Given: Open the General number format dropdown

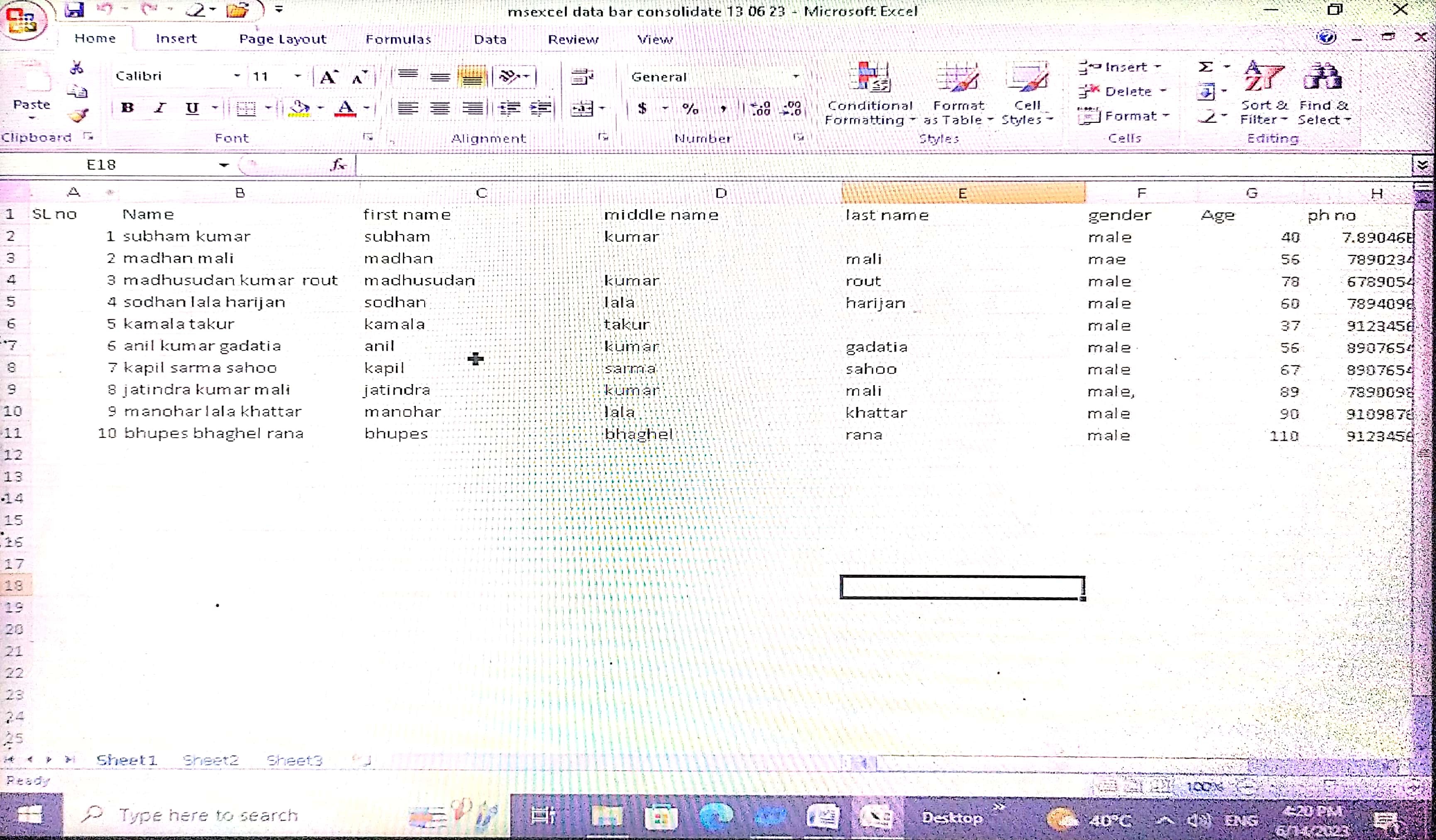Looking at the screenshot, I should (796, 77).
